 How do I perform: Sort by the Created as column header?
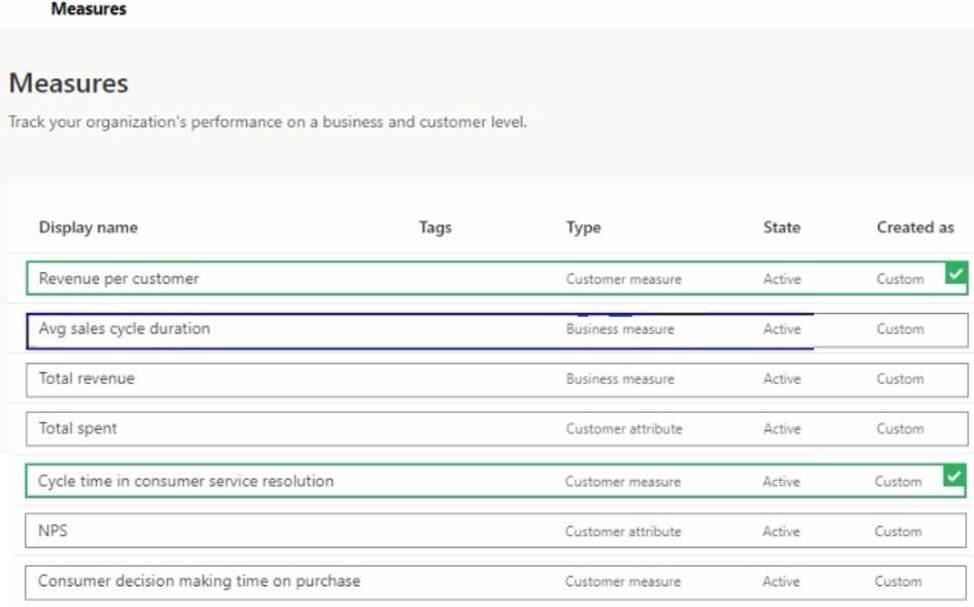click(915, 227)
